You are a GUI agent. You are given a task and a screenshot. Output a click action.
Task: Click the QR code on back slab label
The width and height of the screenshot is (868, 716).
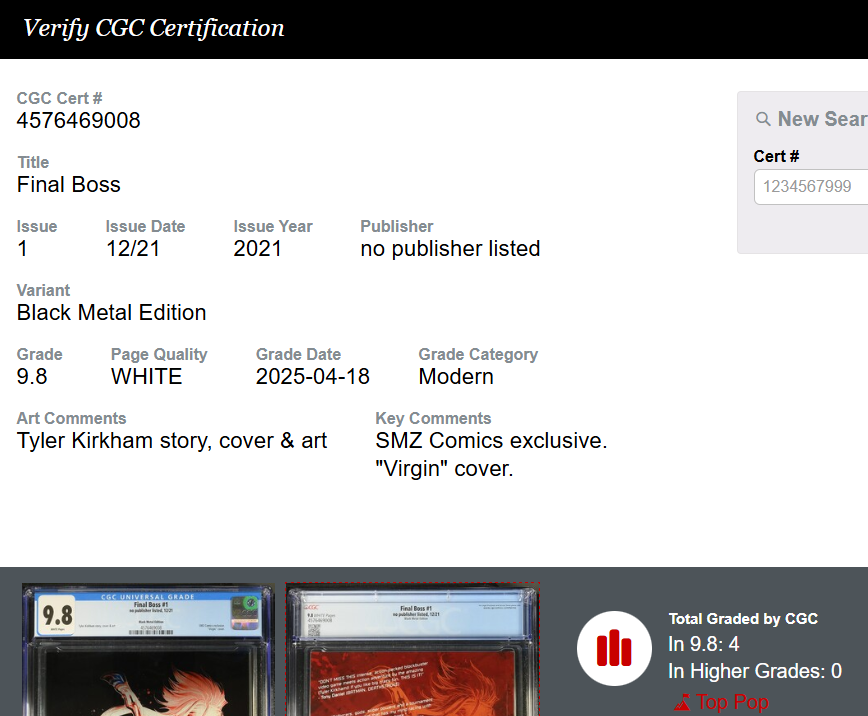[x=313, y=630]
